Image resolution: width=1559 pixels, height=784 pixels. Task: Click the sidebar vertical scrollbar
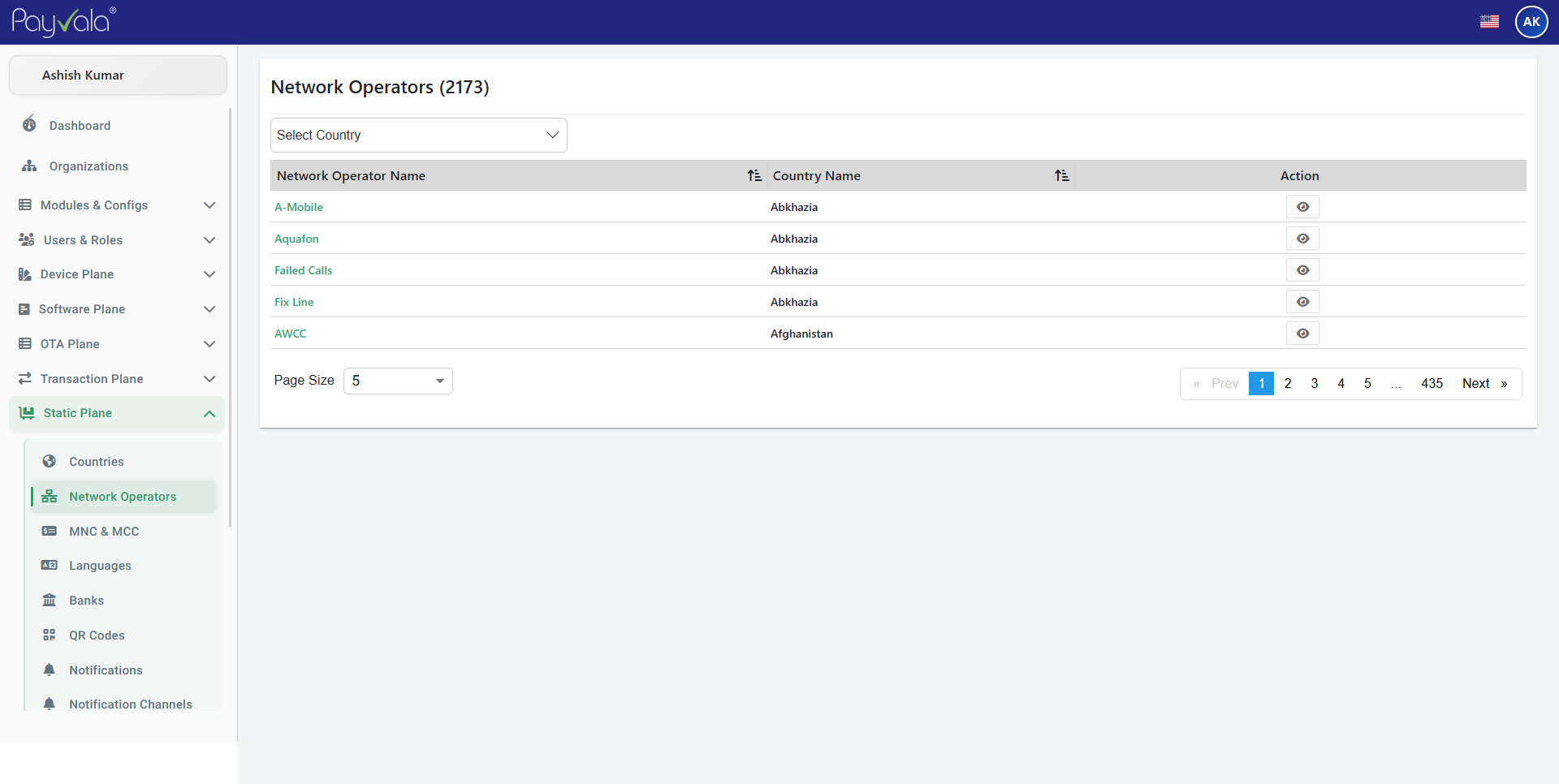[231, 317]
